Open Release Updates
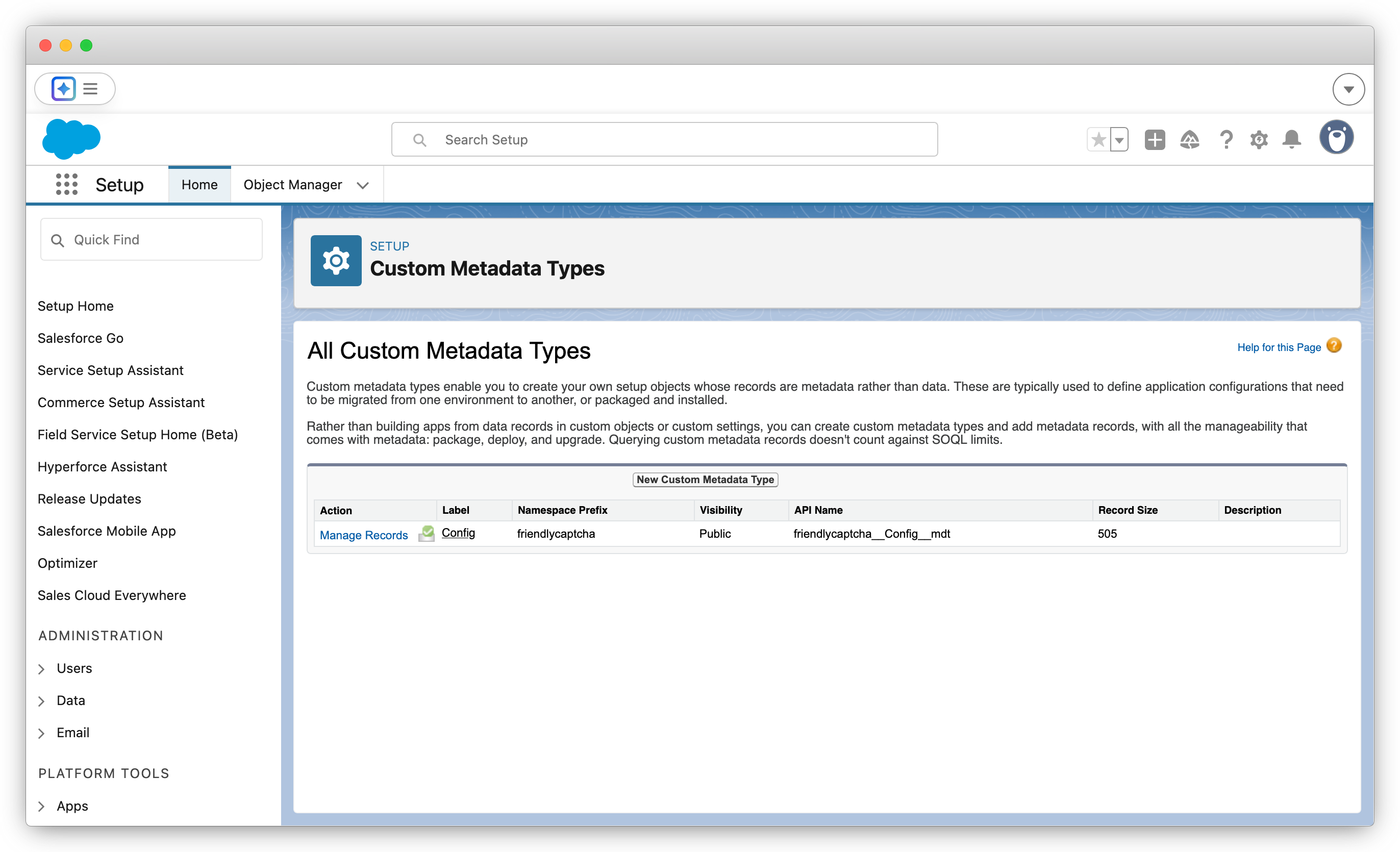Viewport: 1400px width, 852px height. tap(90, 499)
